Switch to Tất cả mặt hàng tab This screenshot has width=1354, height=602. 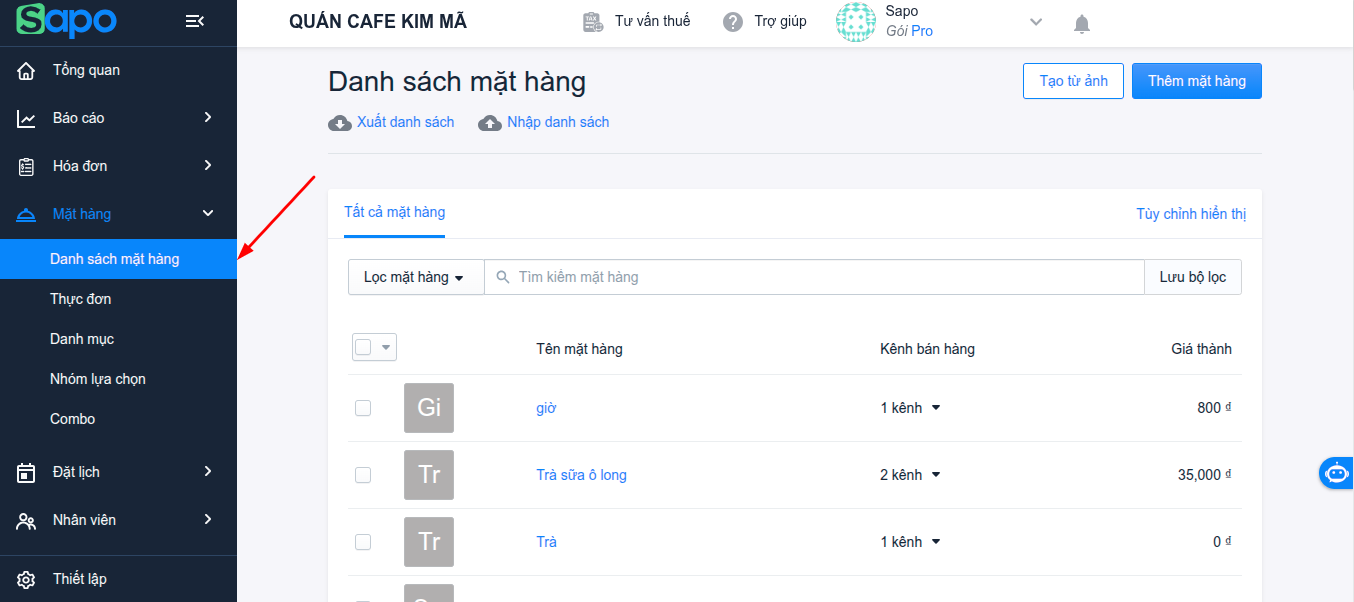395,212
